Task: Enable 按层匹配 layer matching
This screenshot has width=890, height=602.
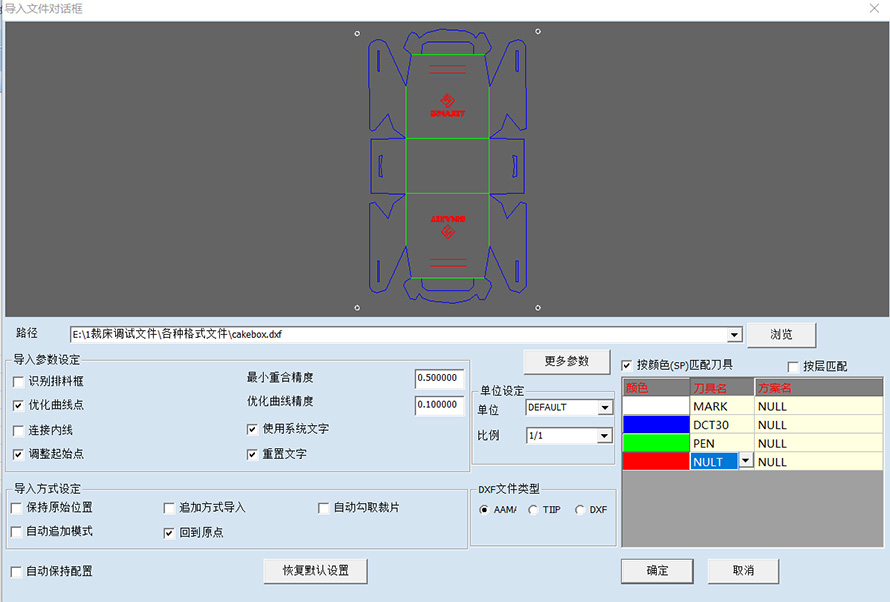Action: pos(794,366)
